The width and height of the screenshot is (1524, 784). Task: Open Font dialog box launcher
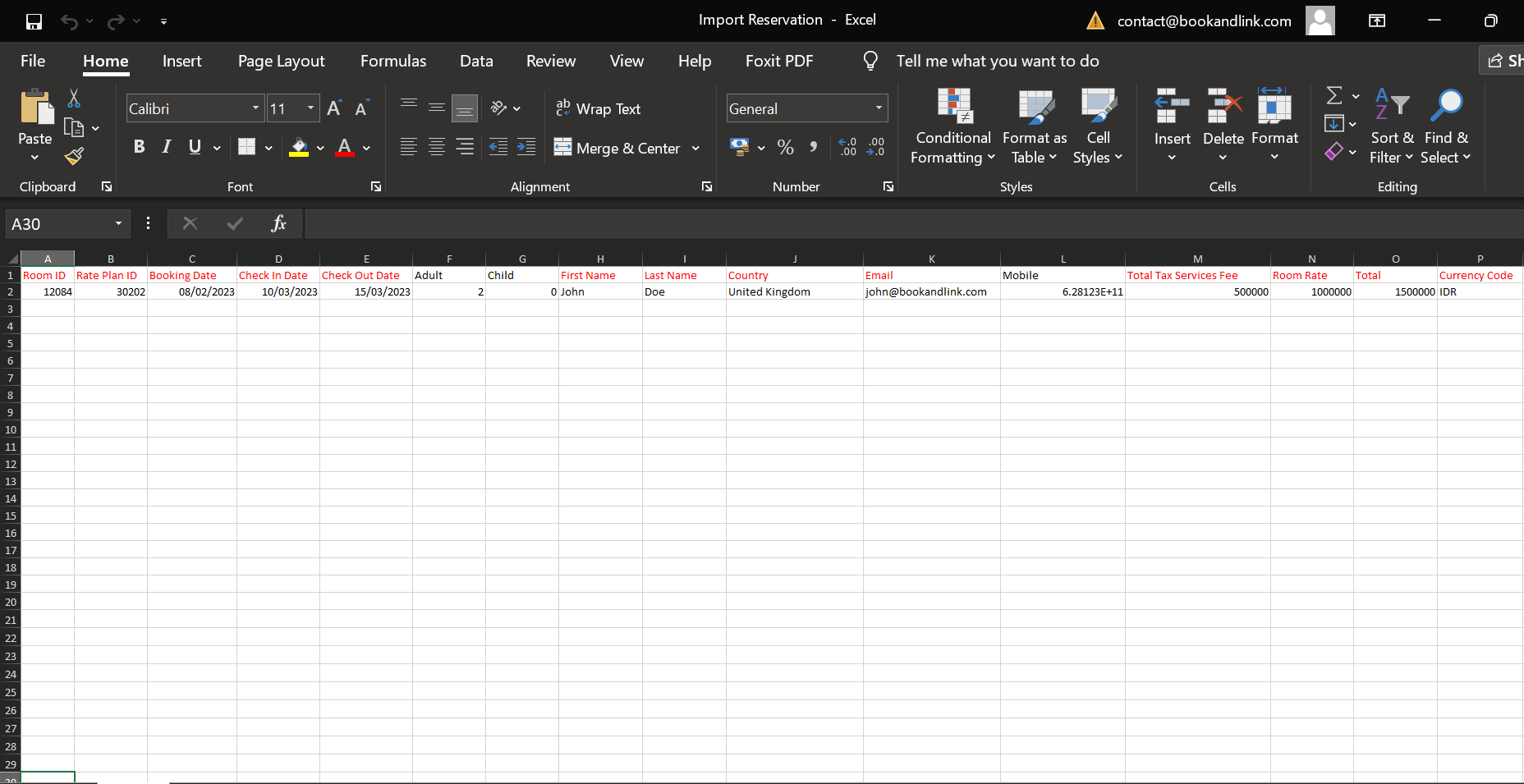(376, 186)
